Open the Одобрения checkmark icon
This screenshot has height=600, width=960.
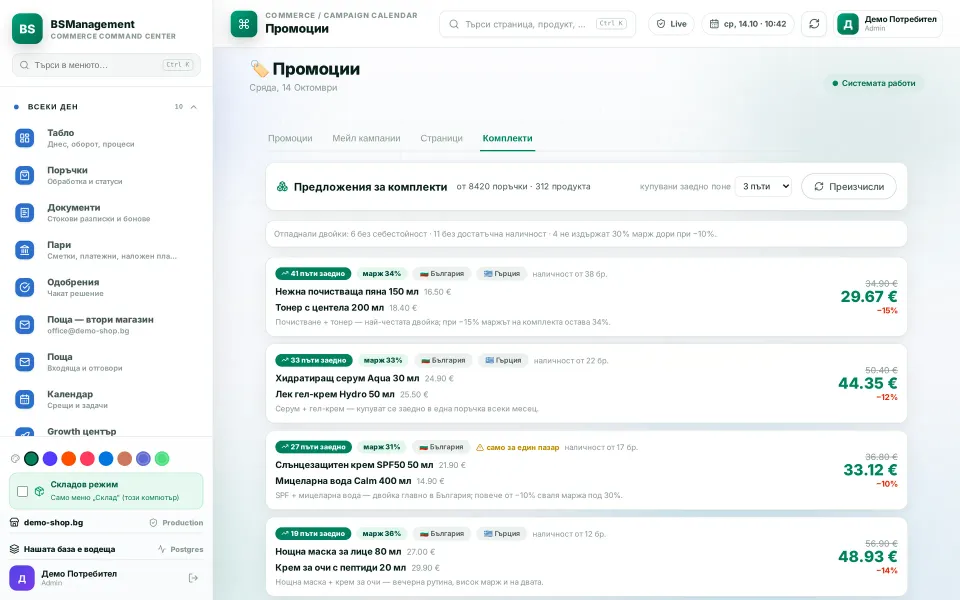(24, 287)
